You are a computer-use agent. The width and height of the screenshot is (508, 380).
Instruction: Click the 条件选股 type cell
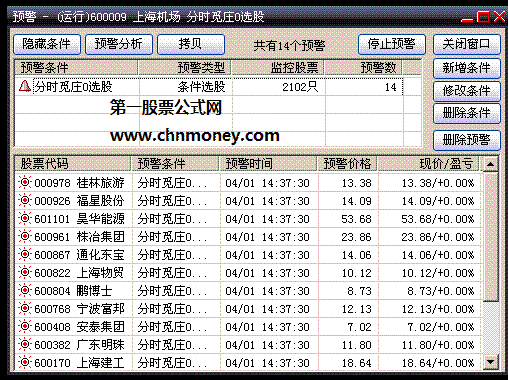[186, 87]
